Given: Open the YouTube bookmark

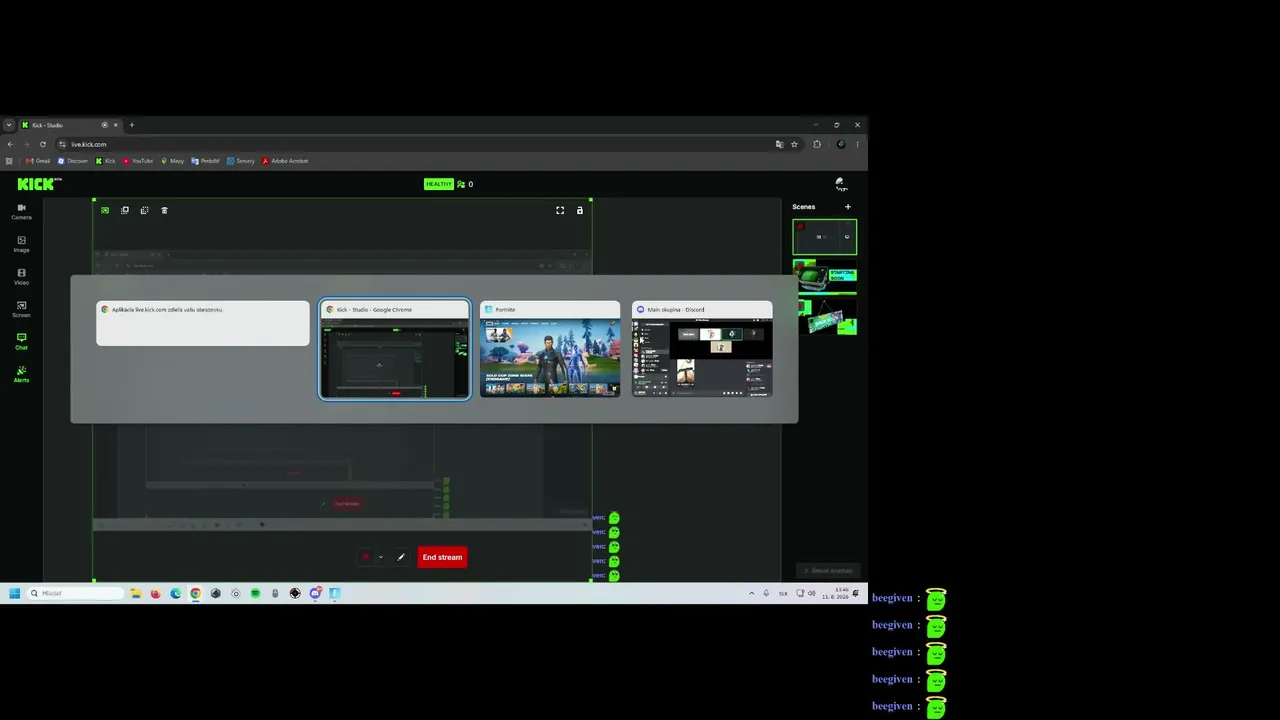Looking at the screenshot, I should click(138, 161).
